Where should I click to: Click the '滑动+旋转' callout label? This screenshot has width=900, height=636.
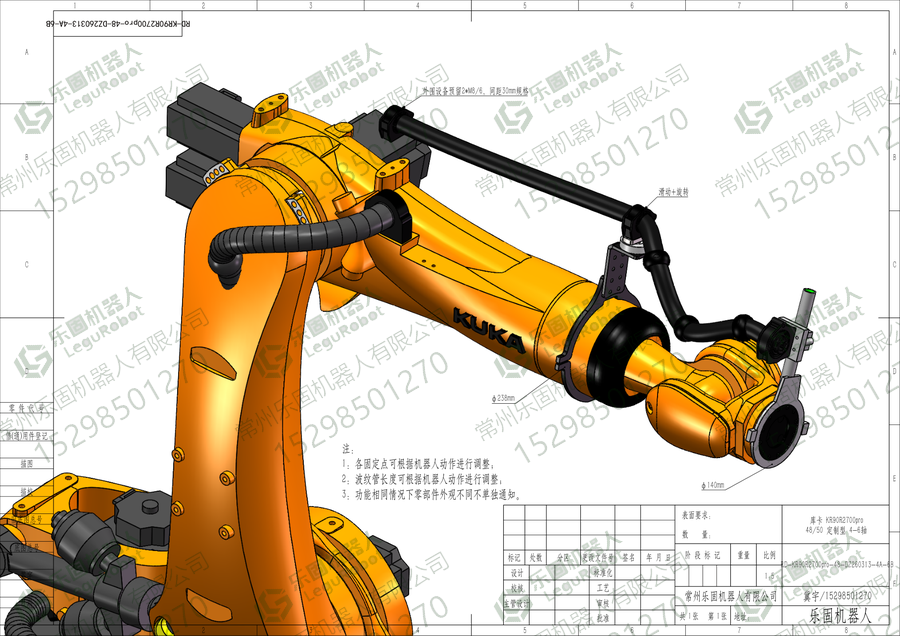tap(673, 192)
